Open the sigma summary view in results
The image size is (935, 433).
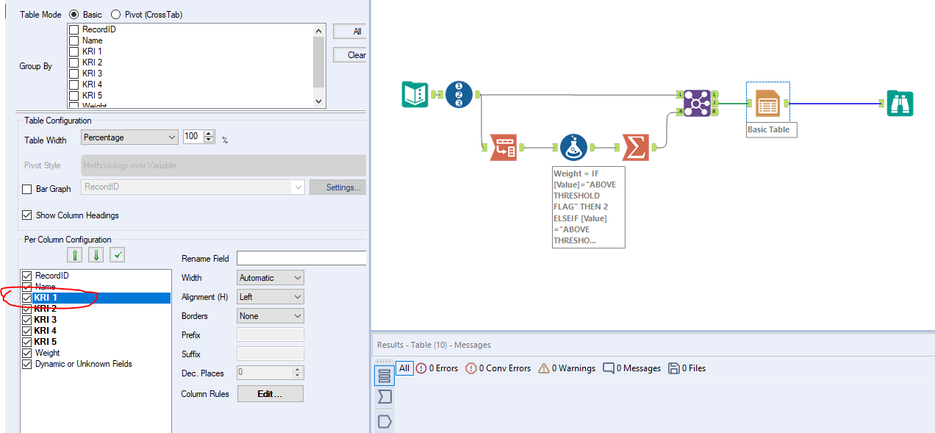coord(385,397)
